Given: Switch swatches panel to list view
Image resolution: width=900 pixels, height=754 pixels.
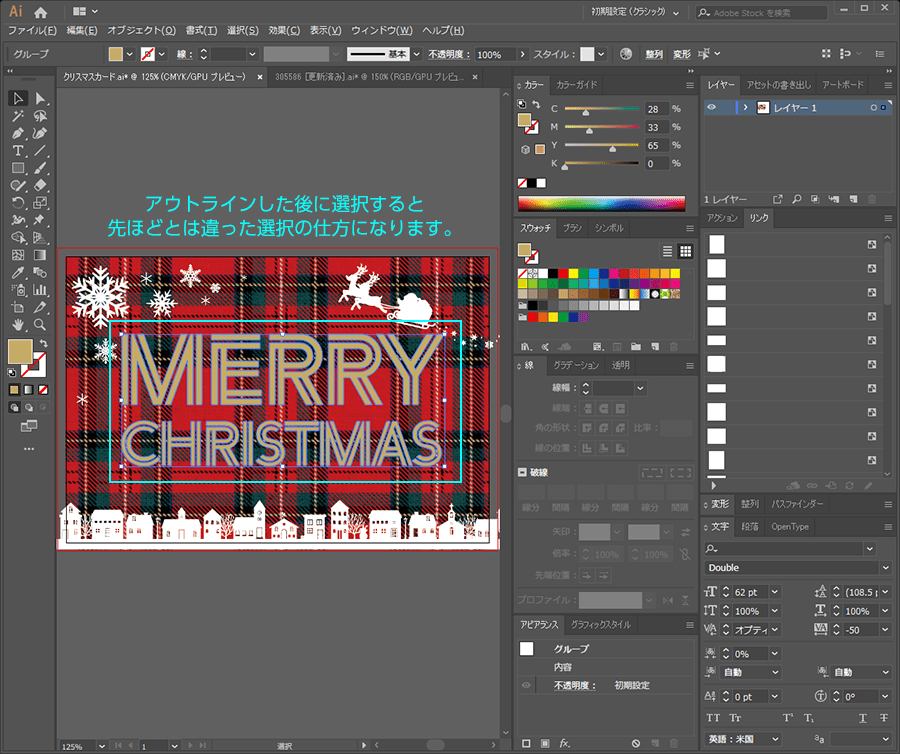Looking at the screenshot, I should [x=668, y=251].
